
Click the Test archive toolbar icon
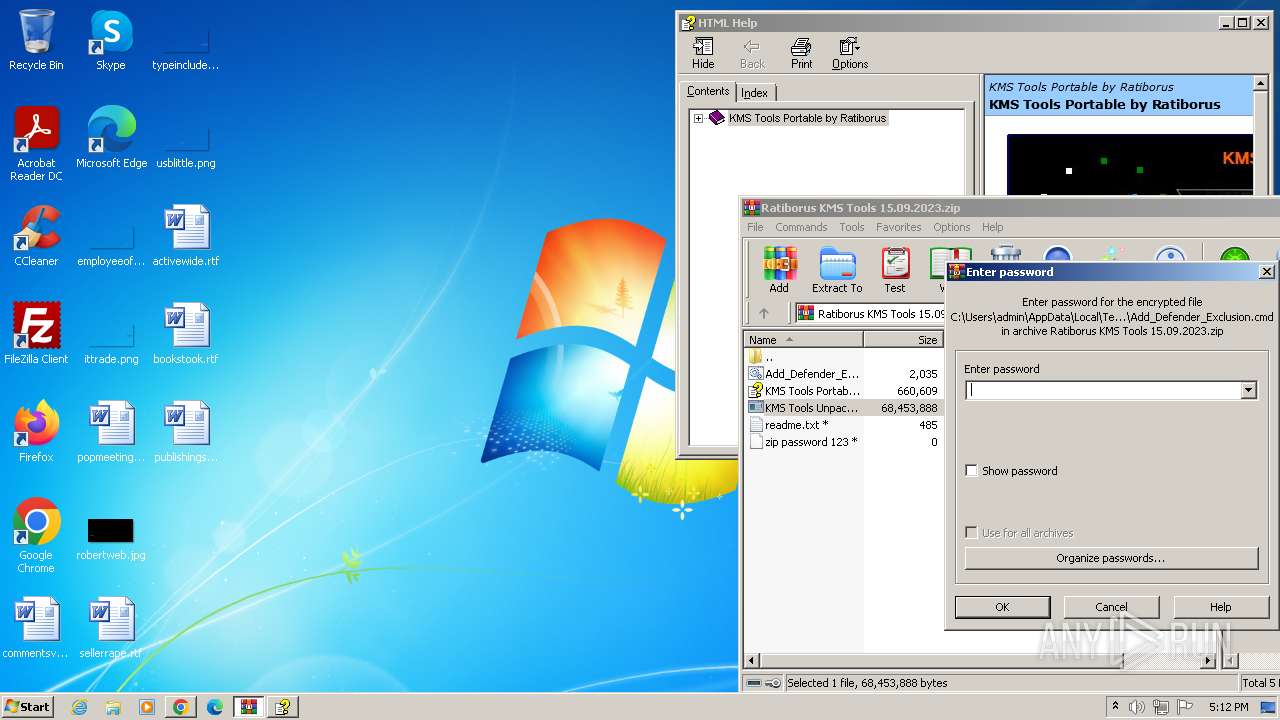point(895,270)
